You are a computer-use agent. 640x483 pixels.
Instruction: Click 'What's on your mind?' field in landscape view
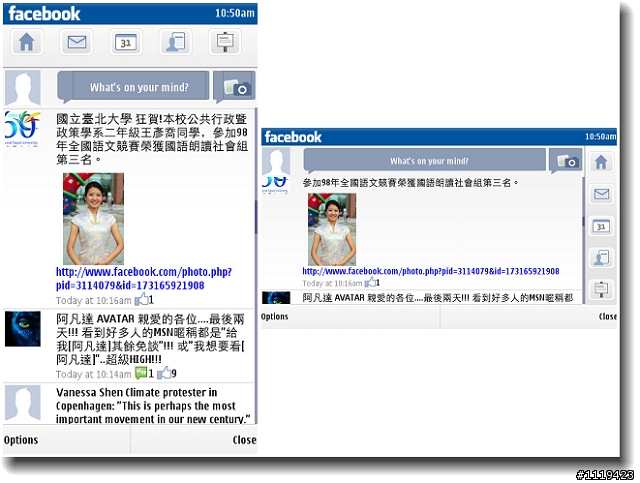pos(424,160)
